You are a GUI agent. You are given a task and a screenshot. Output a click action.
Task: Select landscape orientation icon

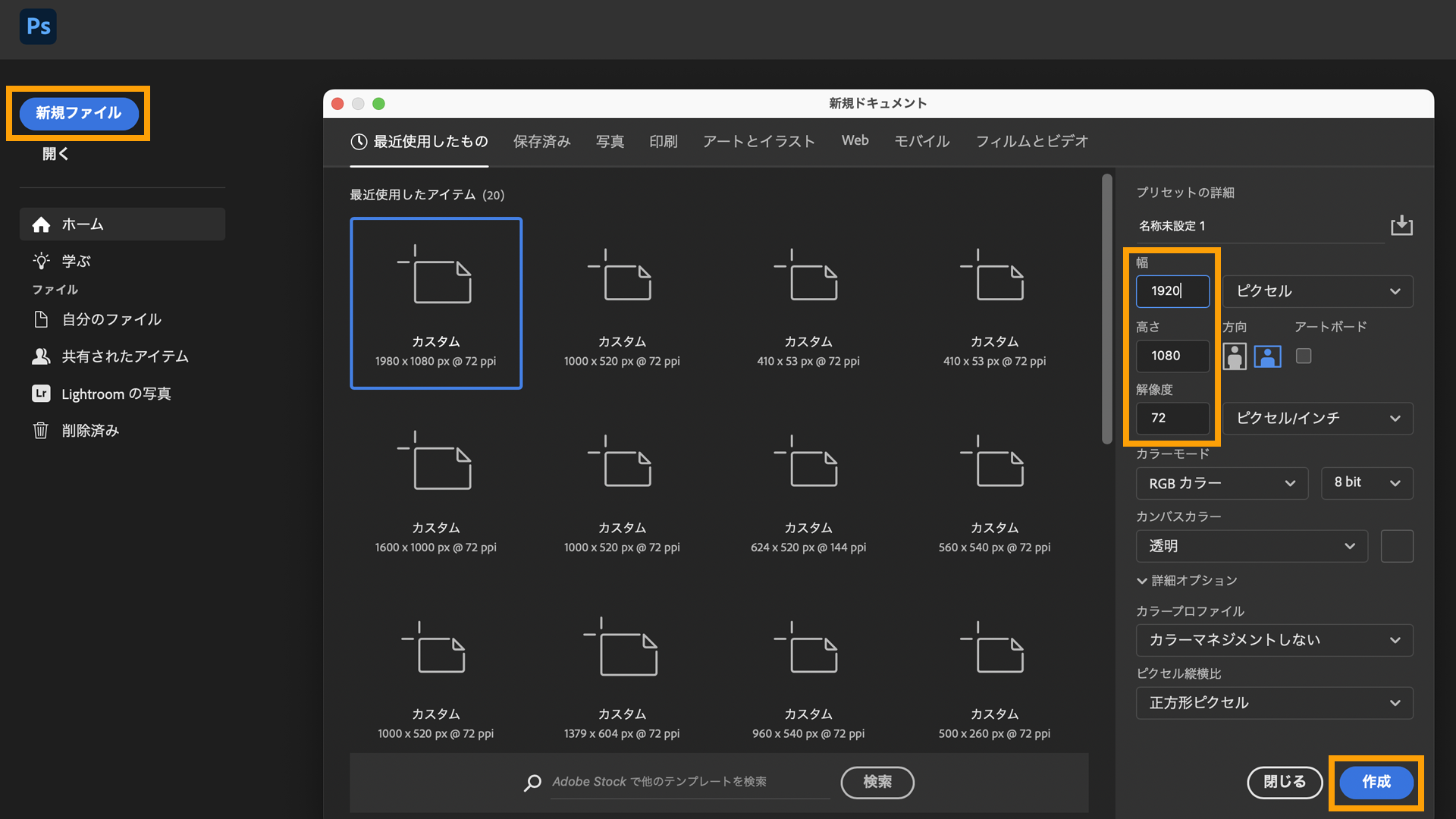[x=1267, y=356]
